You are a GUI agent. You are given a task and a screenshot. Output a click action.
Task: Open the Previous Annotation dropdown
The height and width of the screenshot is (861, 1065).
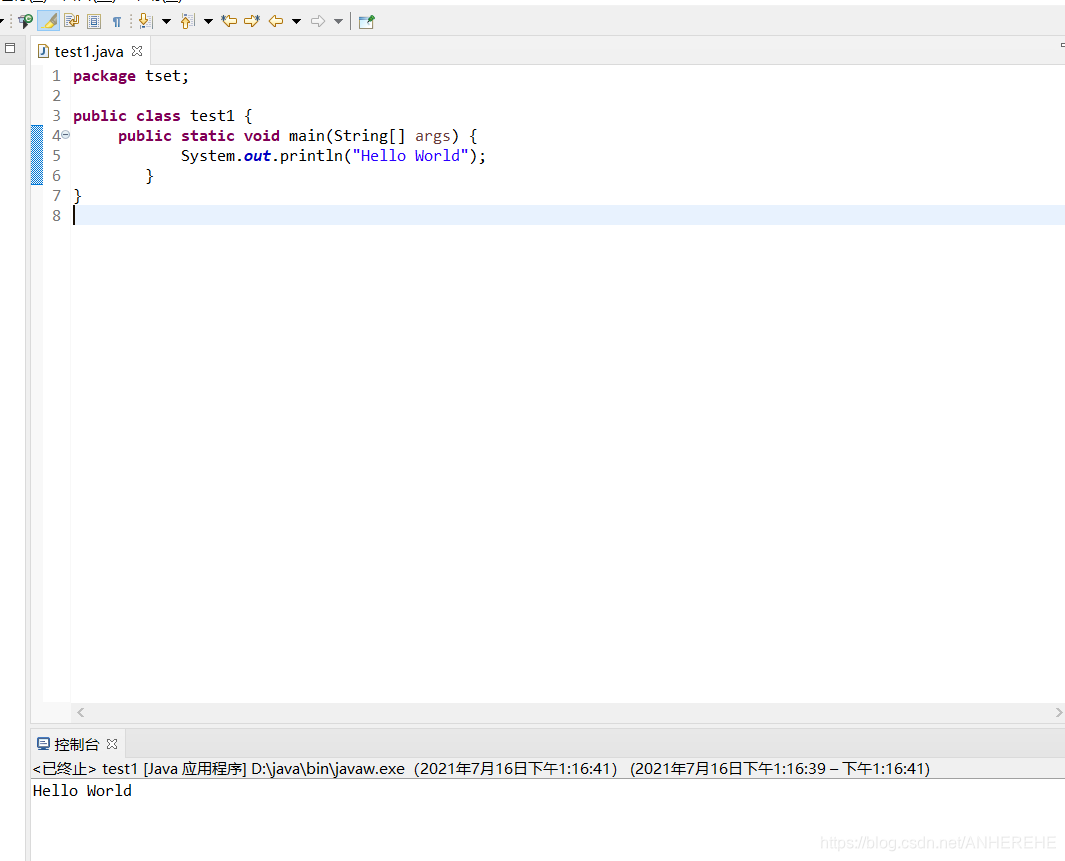pyautogui.click(x=208, y=20)
